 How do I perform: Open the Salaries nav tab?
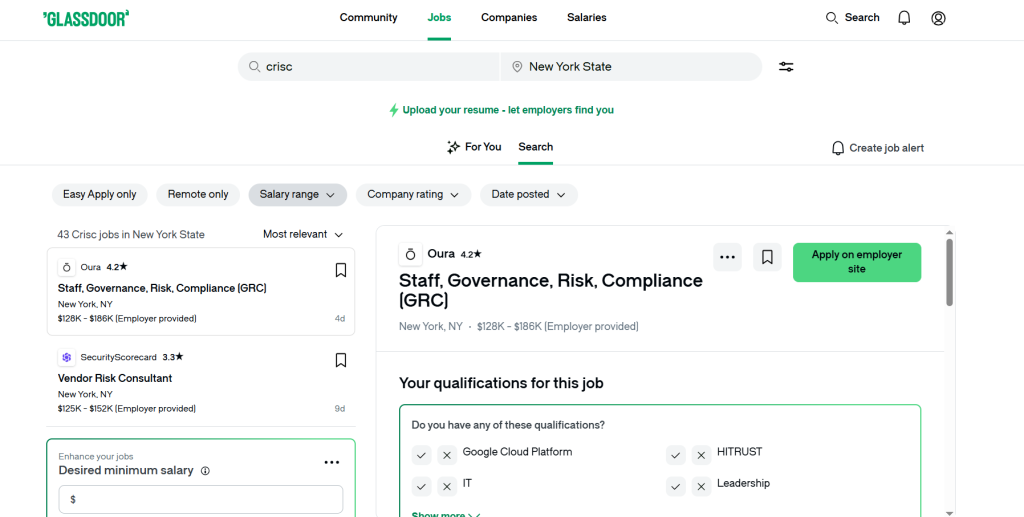(x=586, y=18)
